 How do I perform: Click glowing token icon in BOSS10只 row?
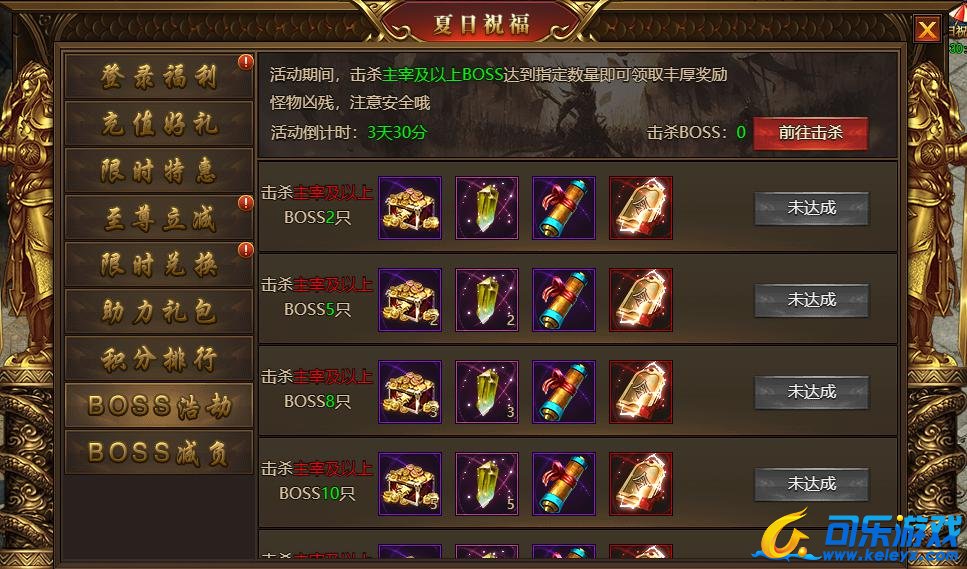tap(641, 484)
